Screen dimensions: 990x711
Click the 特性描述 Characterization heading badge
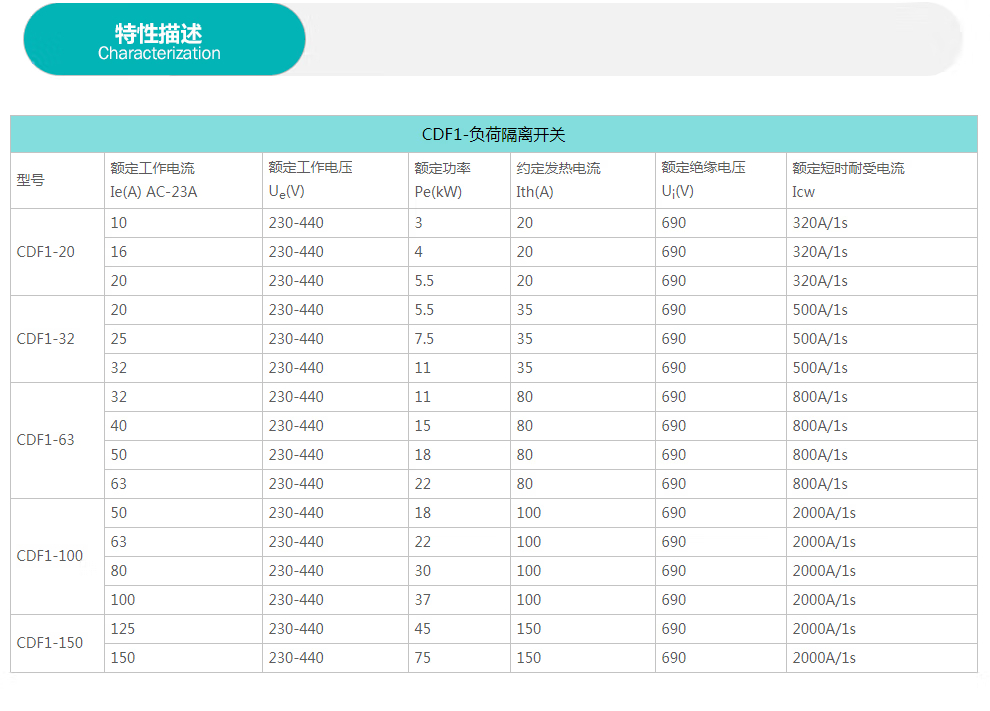(x=163, y=41)
